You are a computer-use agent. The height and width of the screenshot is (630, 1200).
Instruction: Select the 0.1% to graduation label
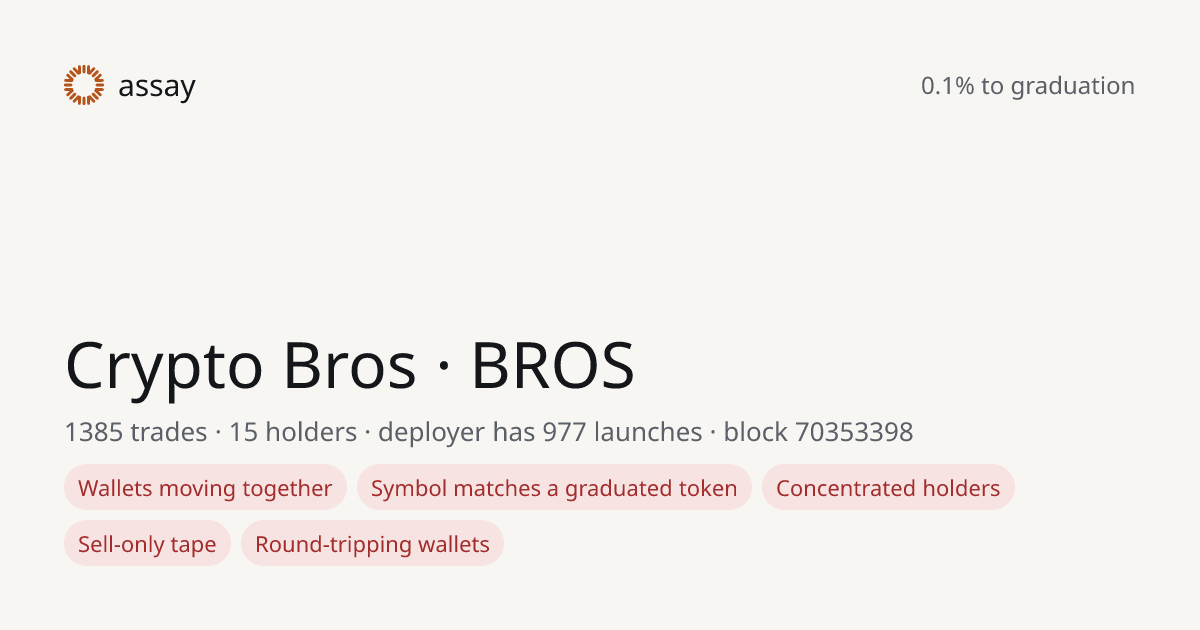pyautogui.click(x=1028, y=86)
